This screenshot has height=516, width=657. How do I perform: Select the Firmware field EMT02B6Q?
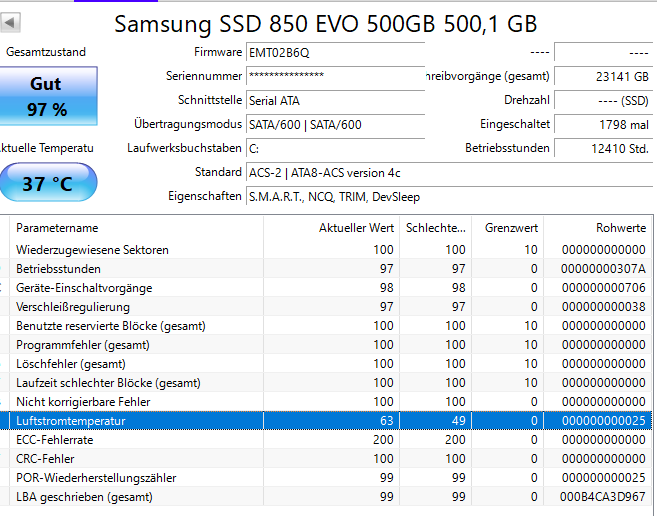[x=336, y=53]
